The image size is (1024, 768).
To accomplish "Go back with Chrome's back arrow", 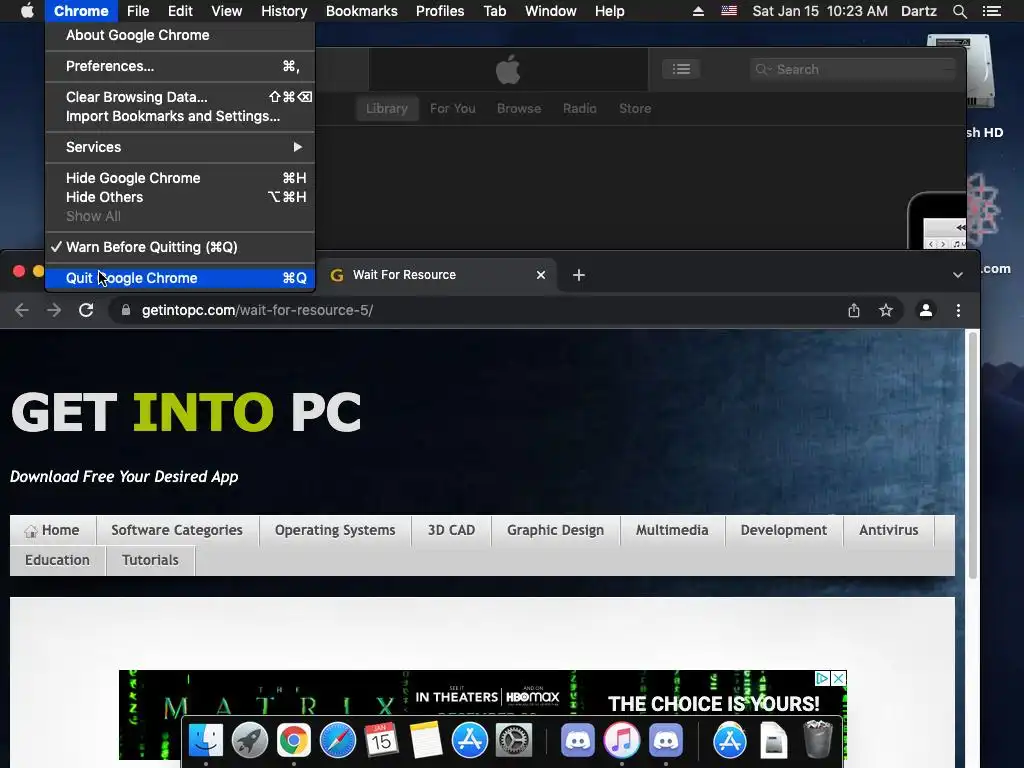I will (x=22, y=310).
